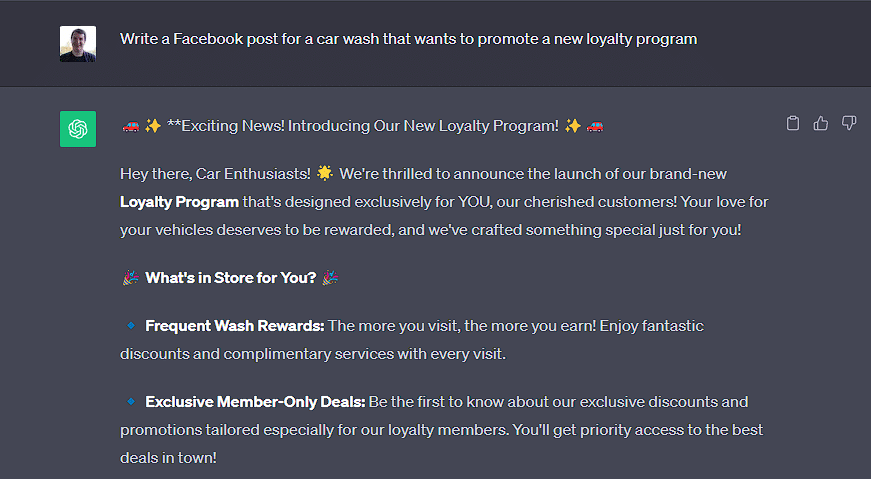This screenshot has width=871, height=479.
Task: Give the response a thumbs up
Action: point(820,123)
